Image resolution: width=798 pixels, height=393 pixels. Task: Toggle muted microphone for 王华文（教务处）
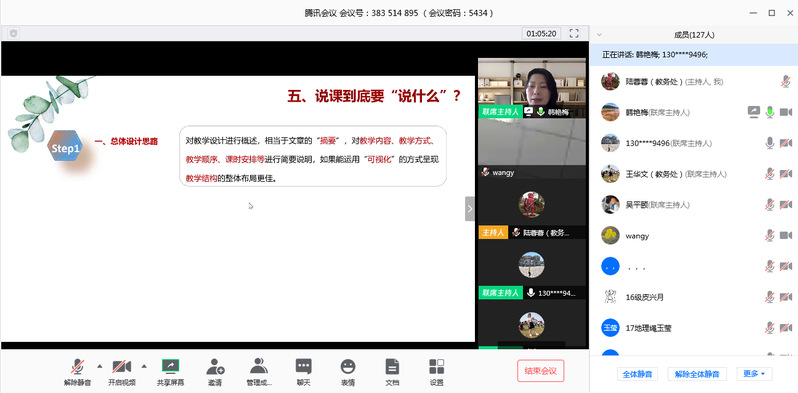point(770,174)
